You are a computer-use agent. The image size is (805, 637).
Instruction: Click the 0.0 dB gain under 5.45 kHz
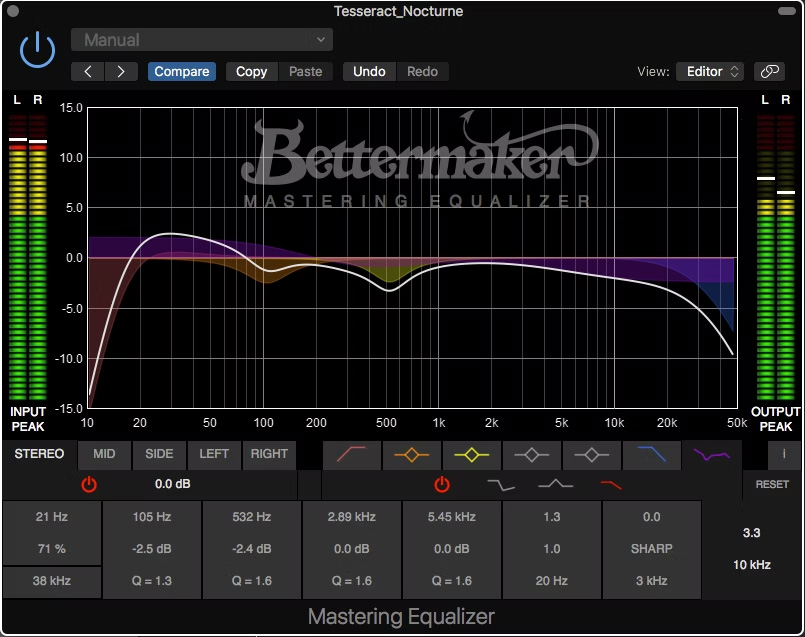(452, 549)
